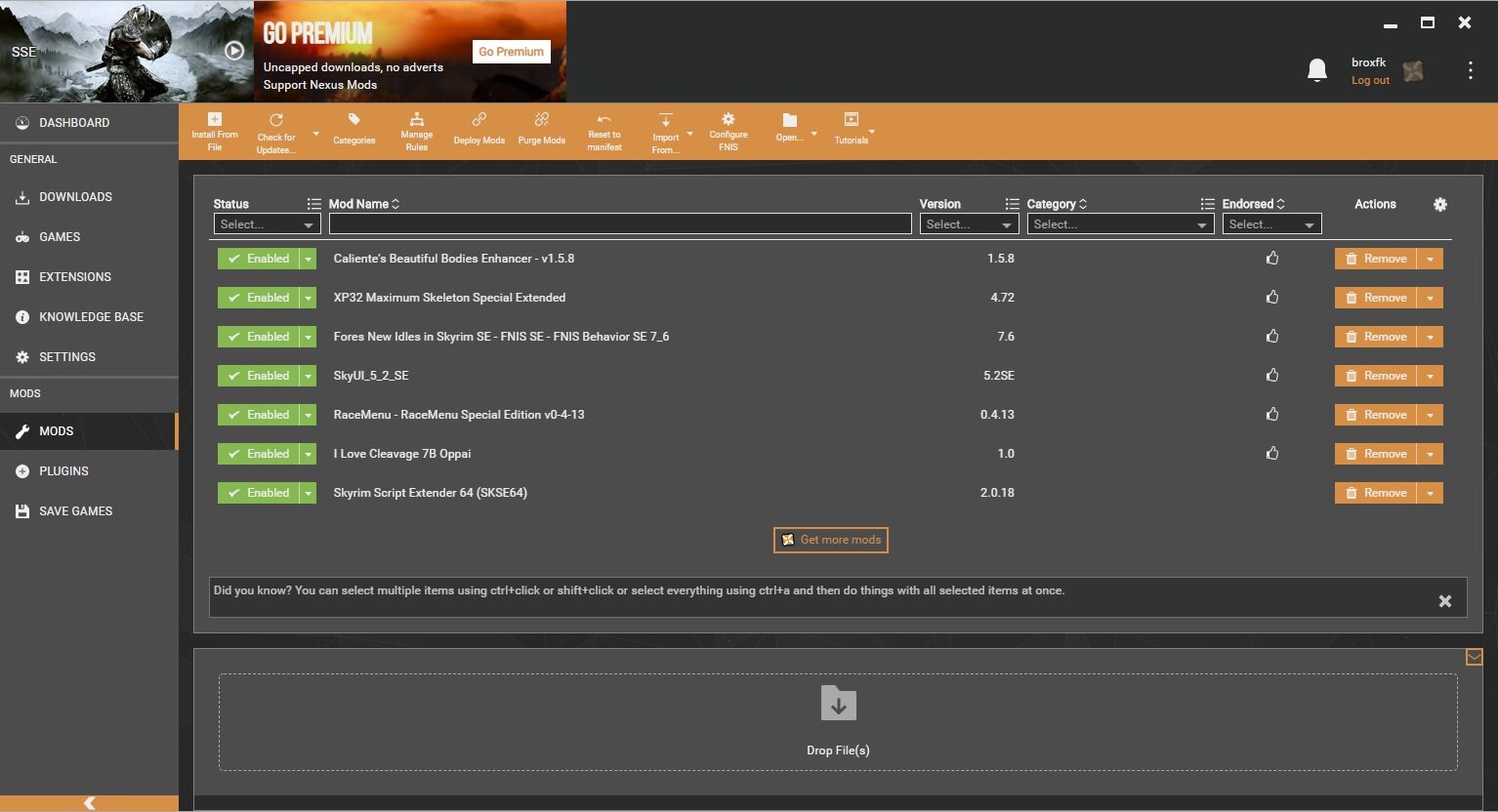The height and width of the screenshot is (812, 1498).
Task: Toggle Enabled for XP32 Maximum Skeleton
Action: tap(258, 298)
